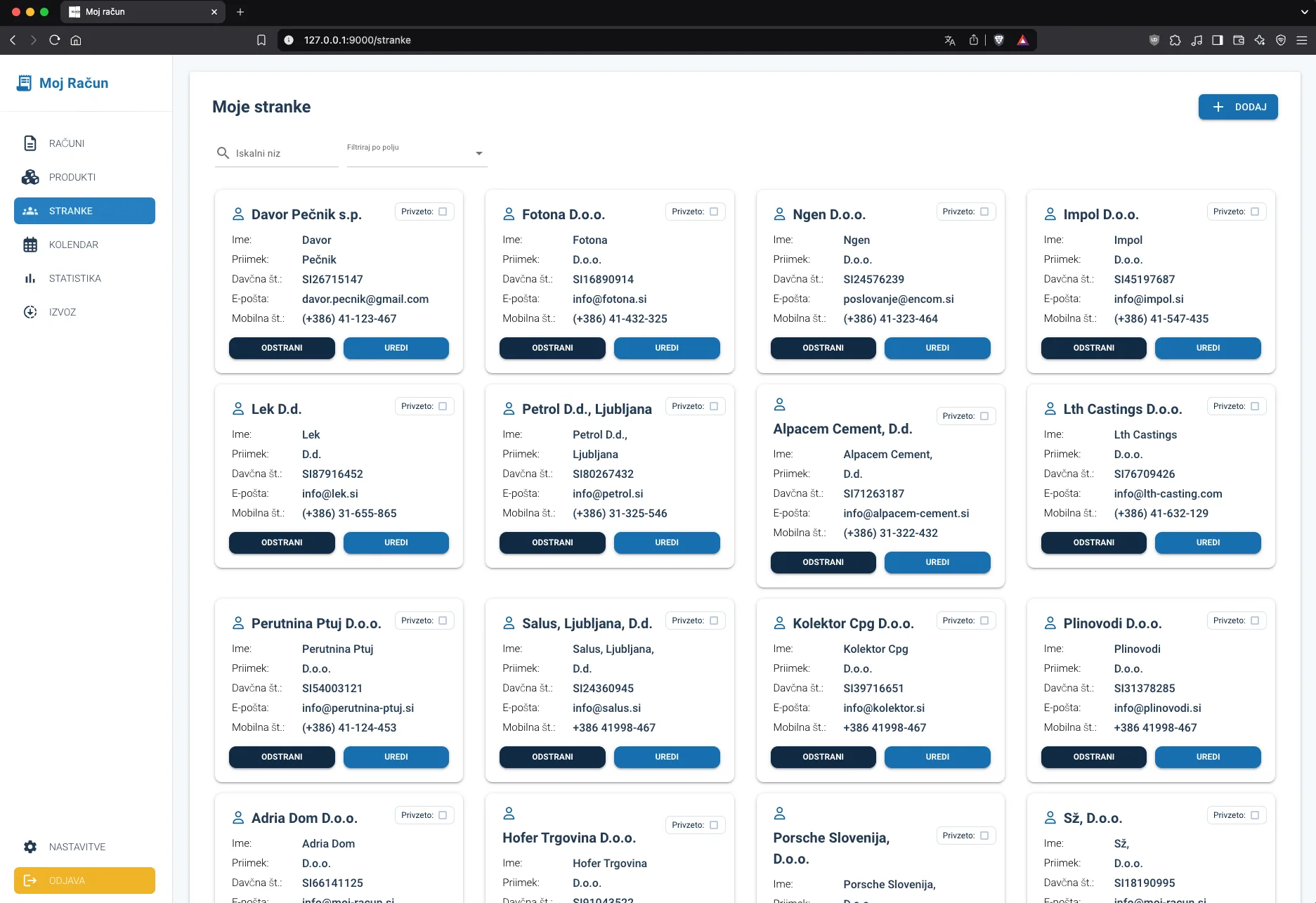This screenshot has height=903, width=1316.
Task: Click the browser reload icon
Action: pos(55,40)
